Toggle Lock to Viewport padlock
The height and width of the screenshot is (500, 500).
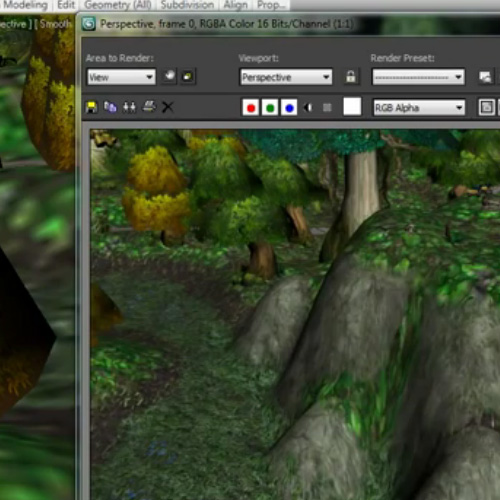(x=351, y=77)
